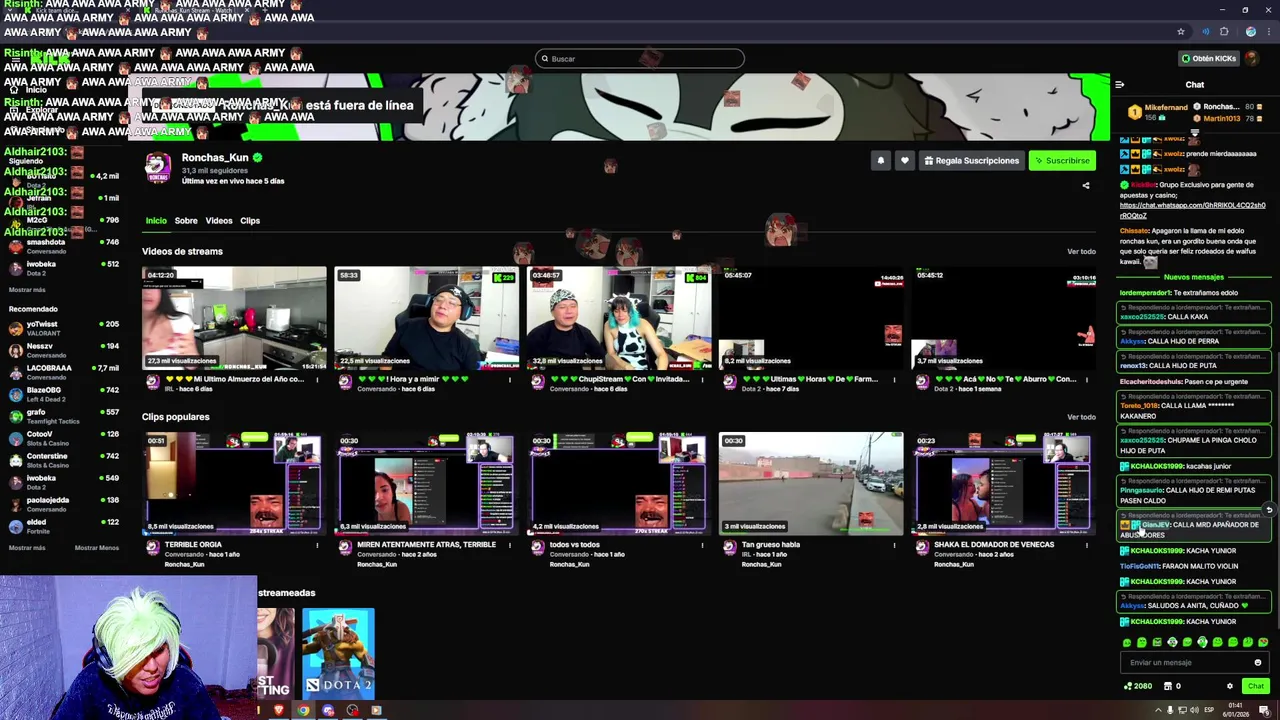Open options menu of Hora y a mimir video
The height and width of the screenshot is (720, 1280).
(509, 380)
